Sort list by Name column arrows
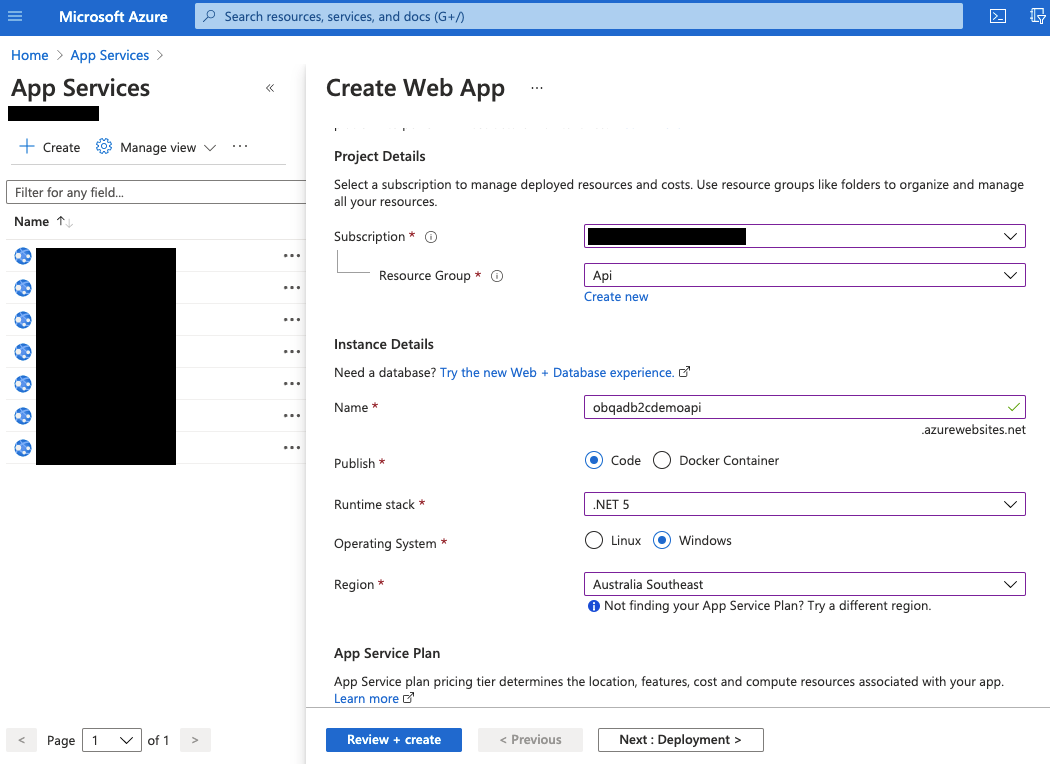Image resolution: width=1050 pixels, height=764 pixels. (x=64, y=222)
